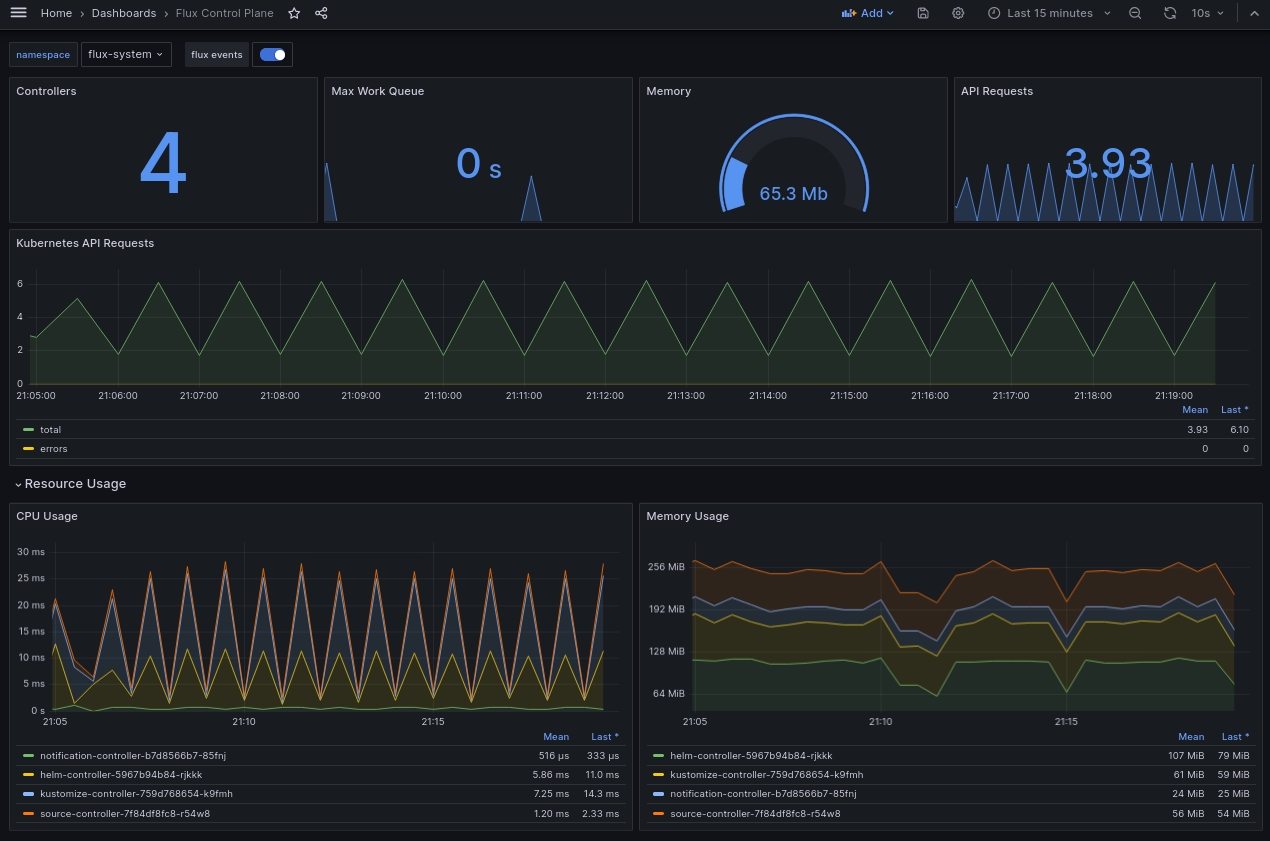
Task: Open the flux-system namespace dropdown
Action: (126, 54)
